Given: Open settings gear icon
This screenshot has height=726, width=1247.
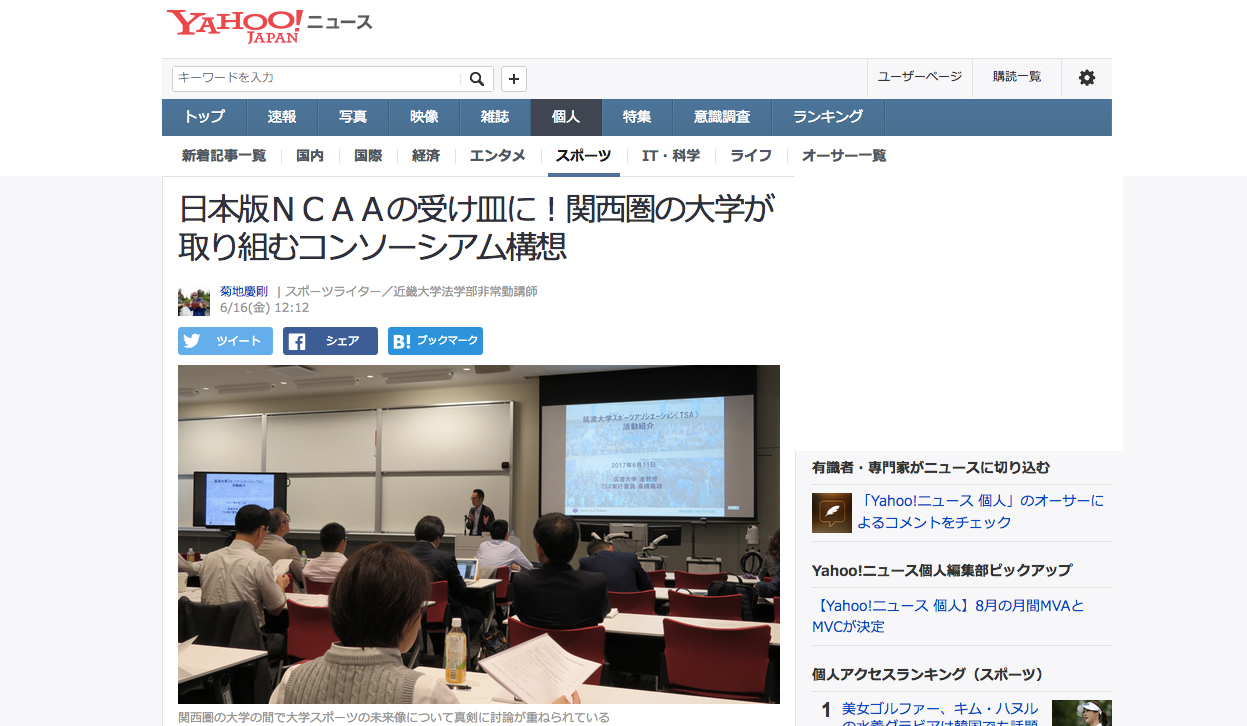Looking at the screenshot, I should click(x=1086, y=78).
